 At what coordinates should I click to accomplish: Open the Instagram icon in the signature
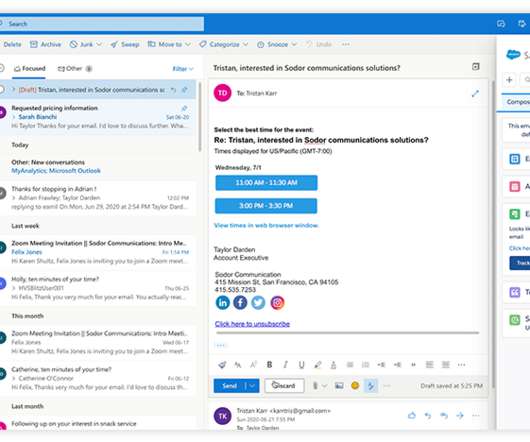pyautogui.click(x=277, y=302)
